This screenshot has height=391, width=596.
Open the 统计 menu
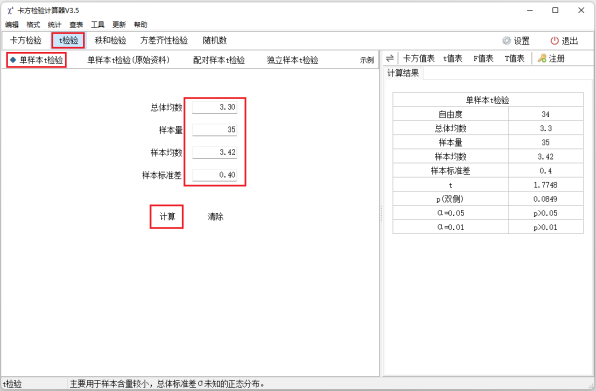[54, 25]
